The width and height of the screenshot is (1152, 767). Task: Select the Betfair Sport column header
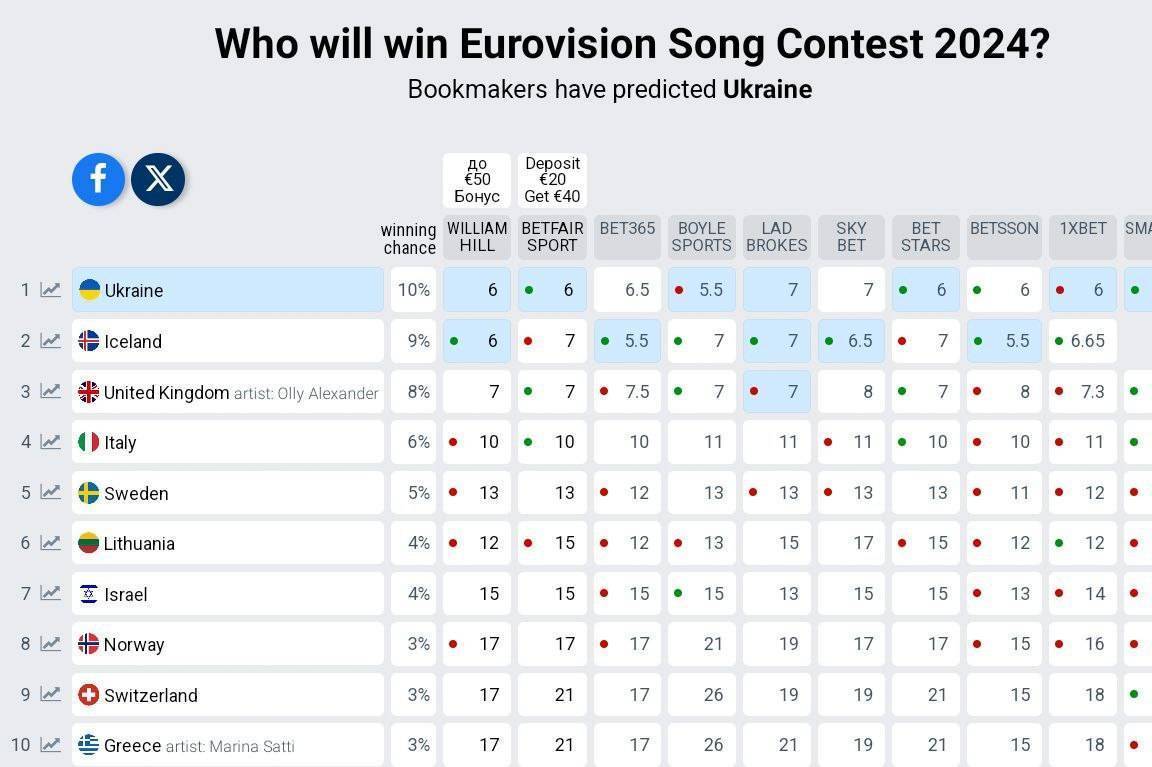pyautogui.click(x=552, y=237)
